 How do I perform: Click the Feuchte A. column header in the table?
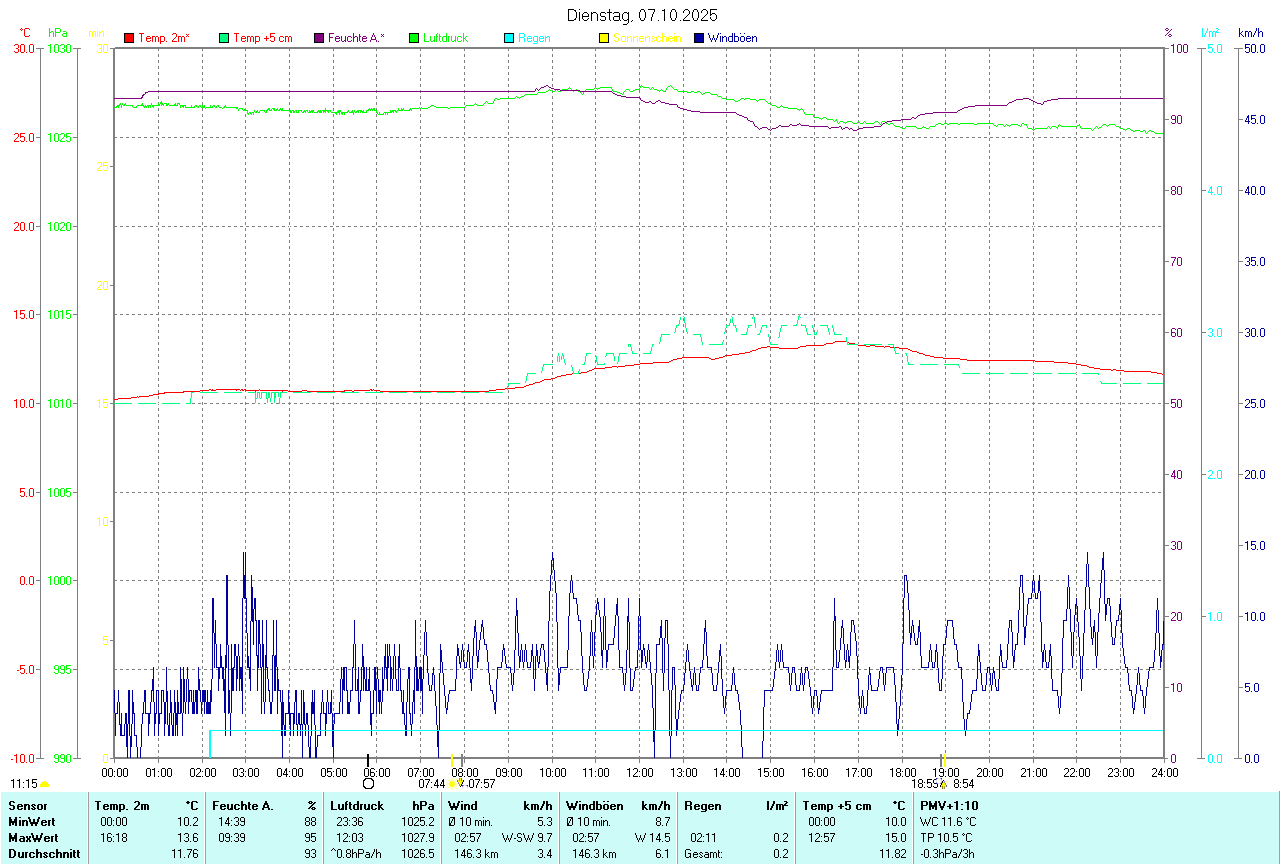pyautogui.click(x=243, y=806)
